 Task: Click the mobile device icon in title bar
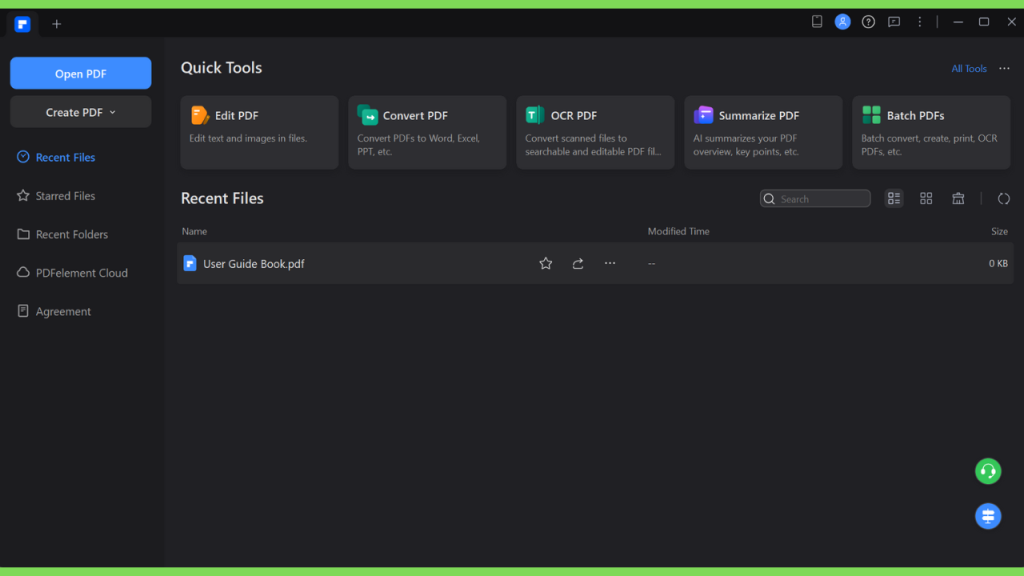pos(817,22)
